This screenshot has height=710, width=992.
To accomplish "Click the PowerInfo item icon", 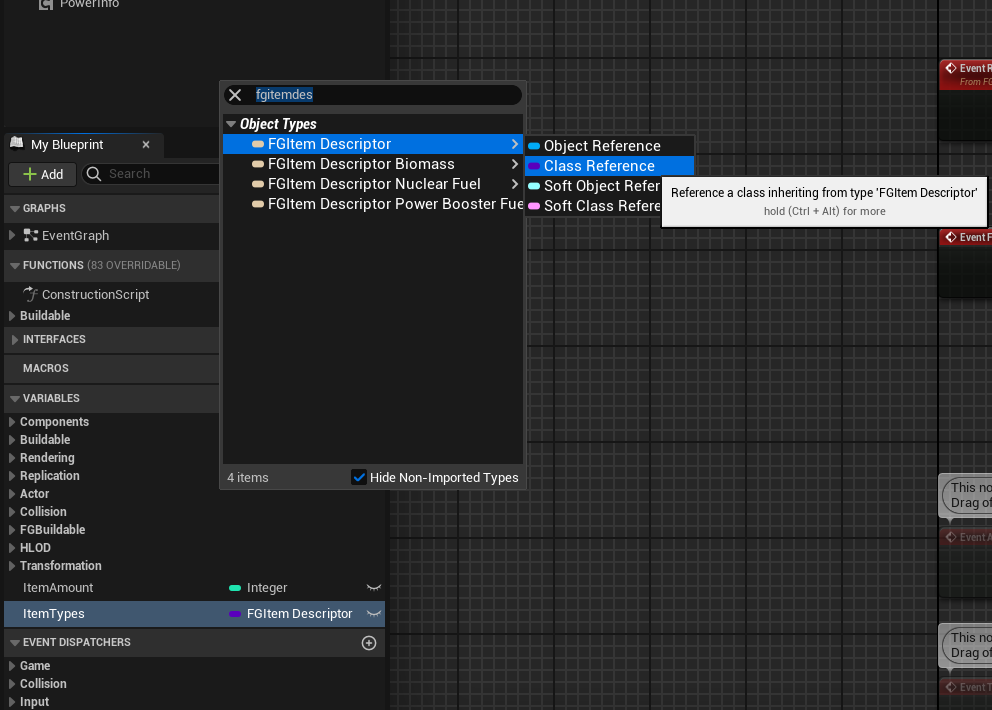I will [x=46, y=4].
